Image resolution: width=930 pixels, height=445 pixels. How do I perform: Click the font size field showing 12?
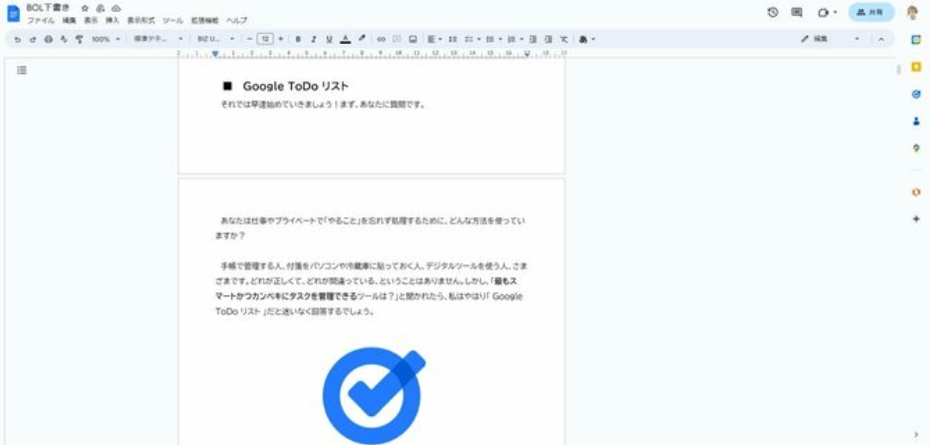click(x=265, y=39)
